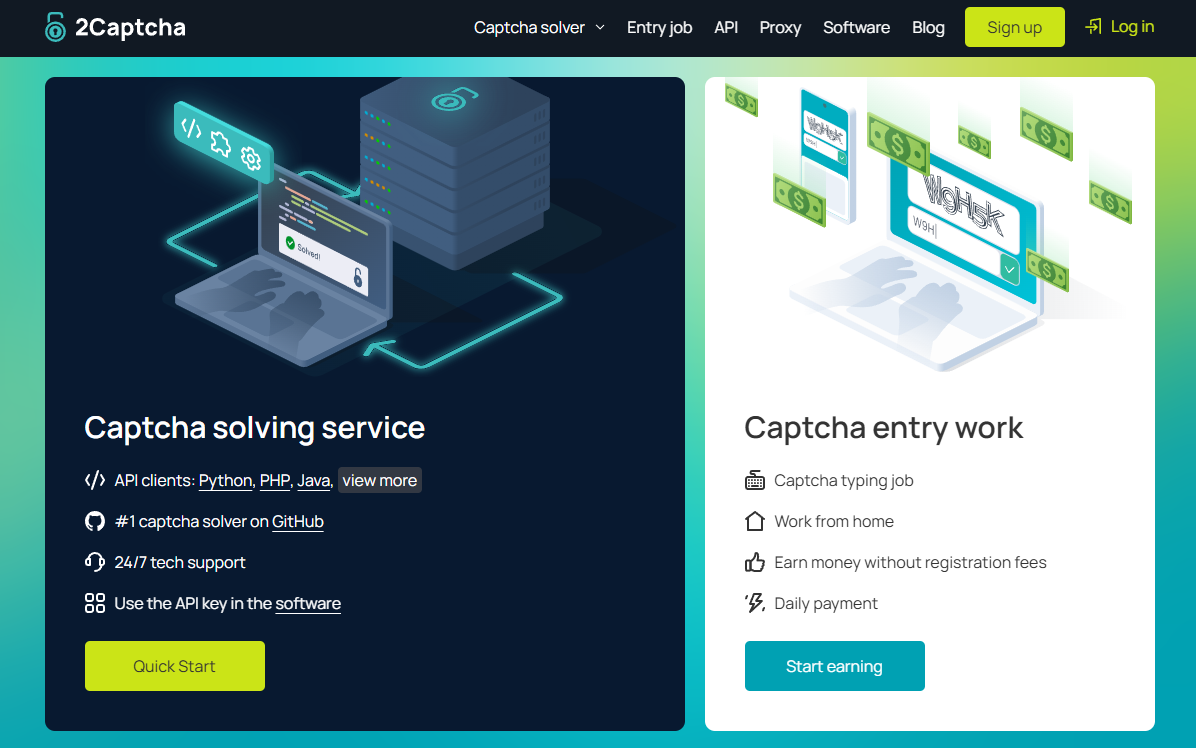The width and height of the screenshot is (1196, 748).
Task: Expand the view more API clients list
Action: point(379,481)
